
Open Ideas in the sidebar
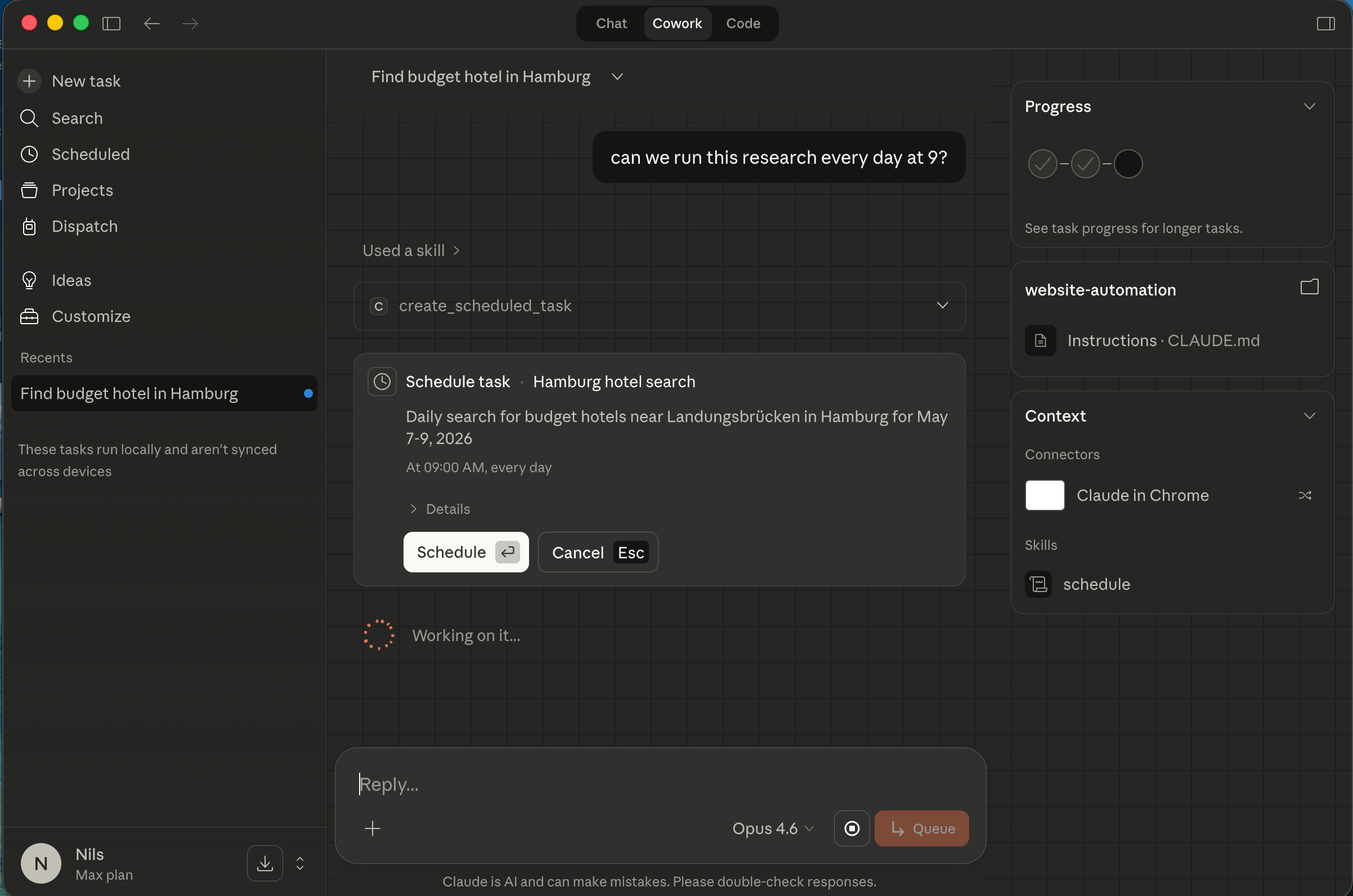71,281
